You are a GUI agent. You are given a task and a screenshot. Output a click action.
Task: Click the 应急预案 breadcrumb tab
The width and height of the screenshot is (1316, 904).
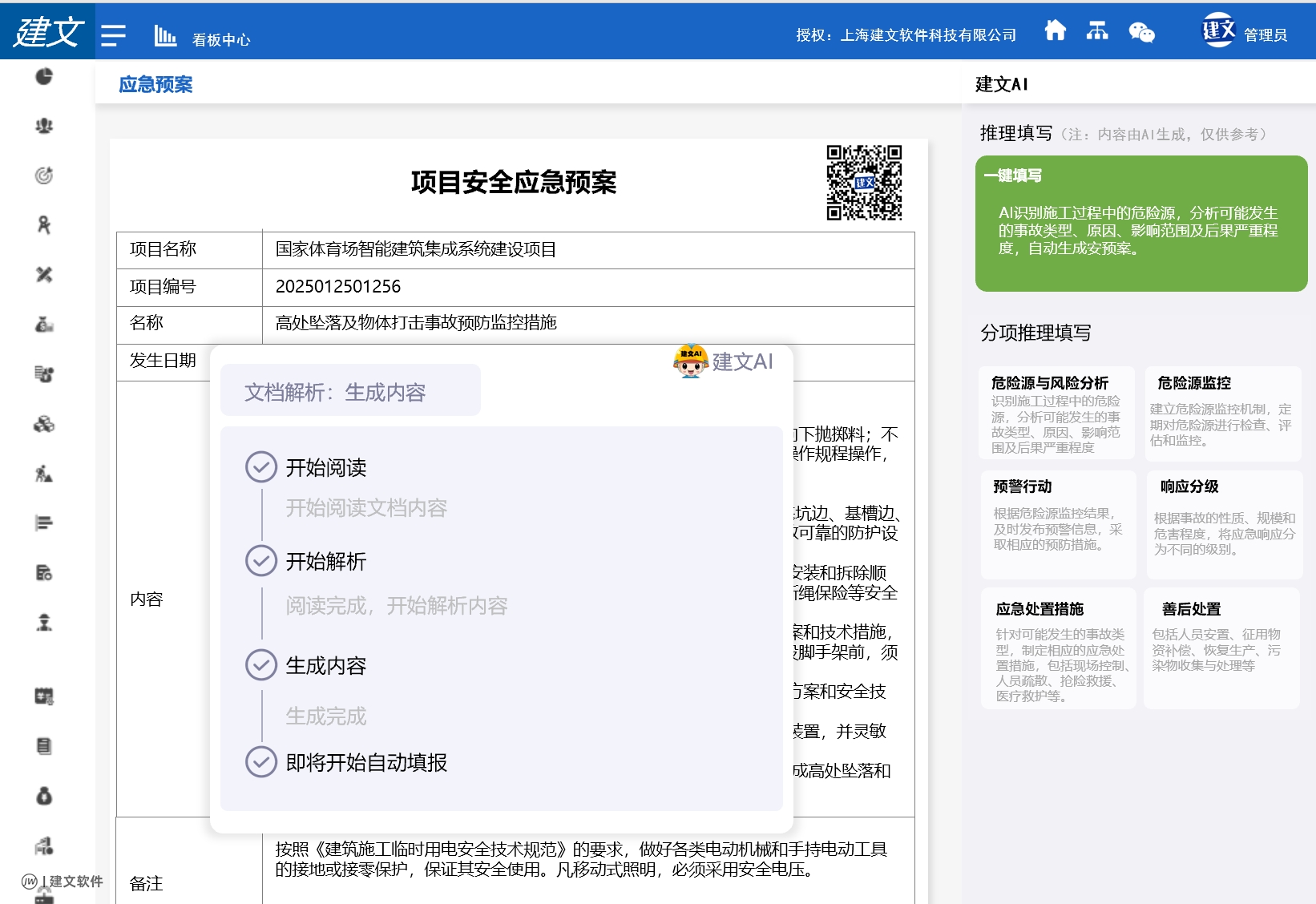(x=155, y=84)
